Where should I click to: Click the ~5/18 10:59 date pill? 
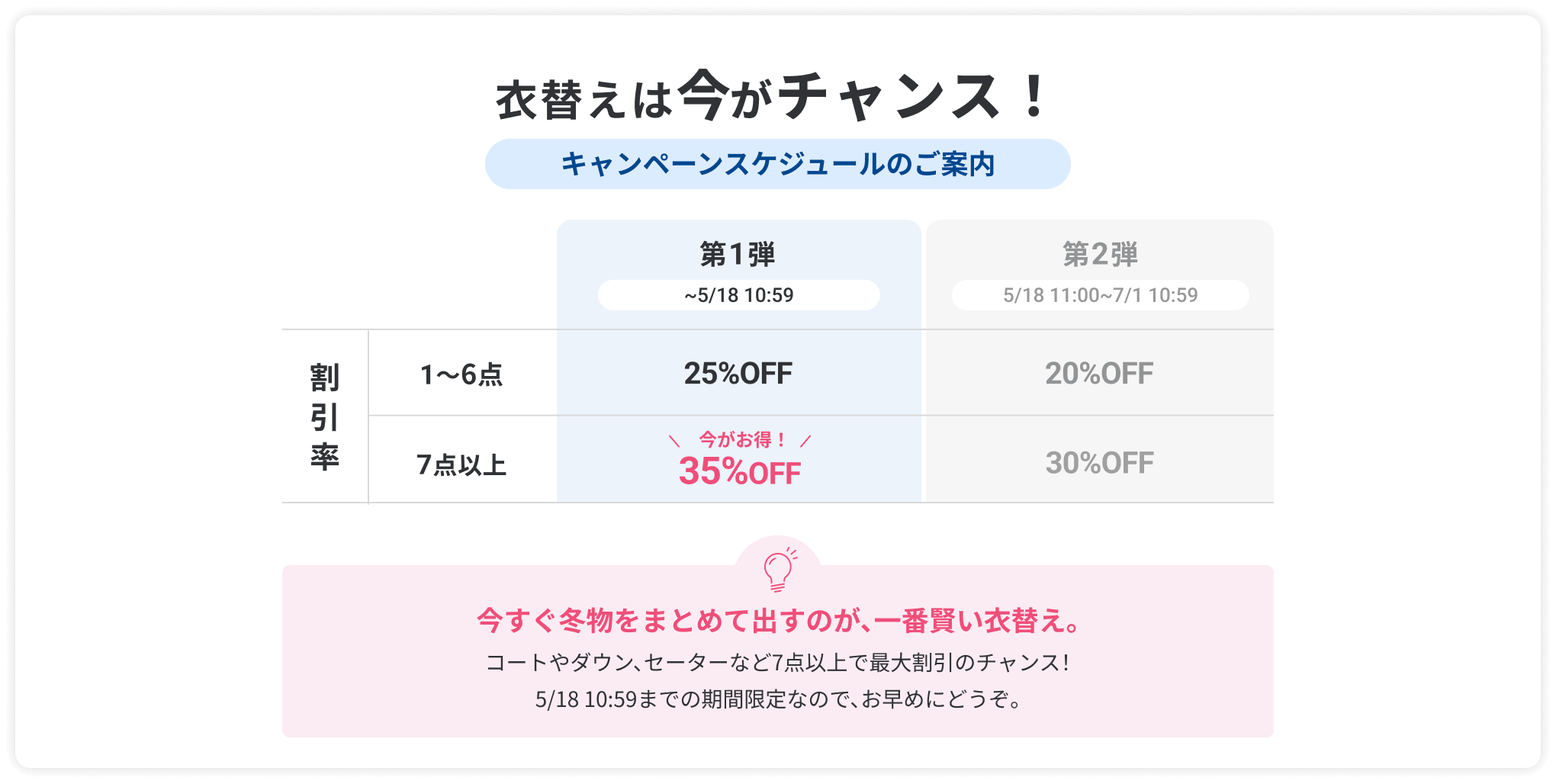tap(738, 295)
